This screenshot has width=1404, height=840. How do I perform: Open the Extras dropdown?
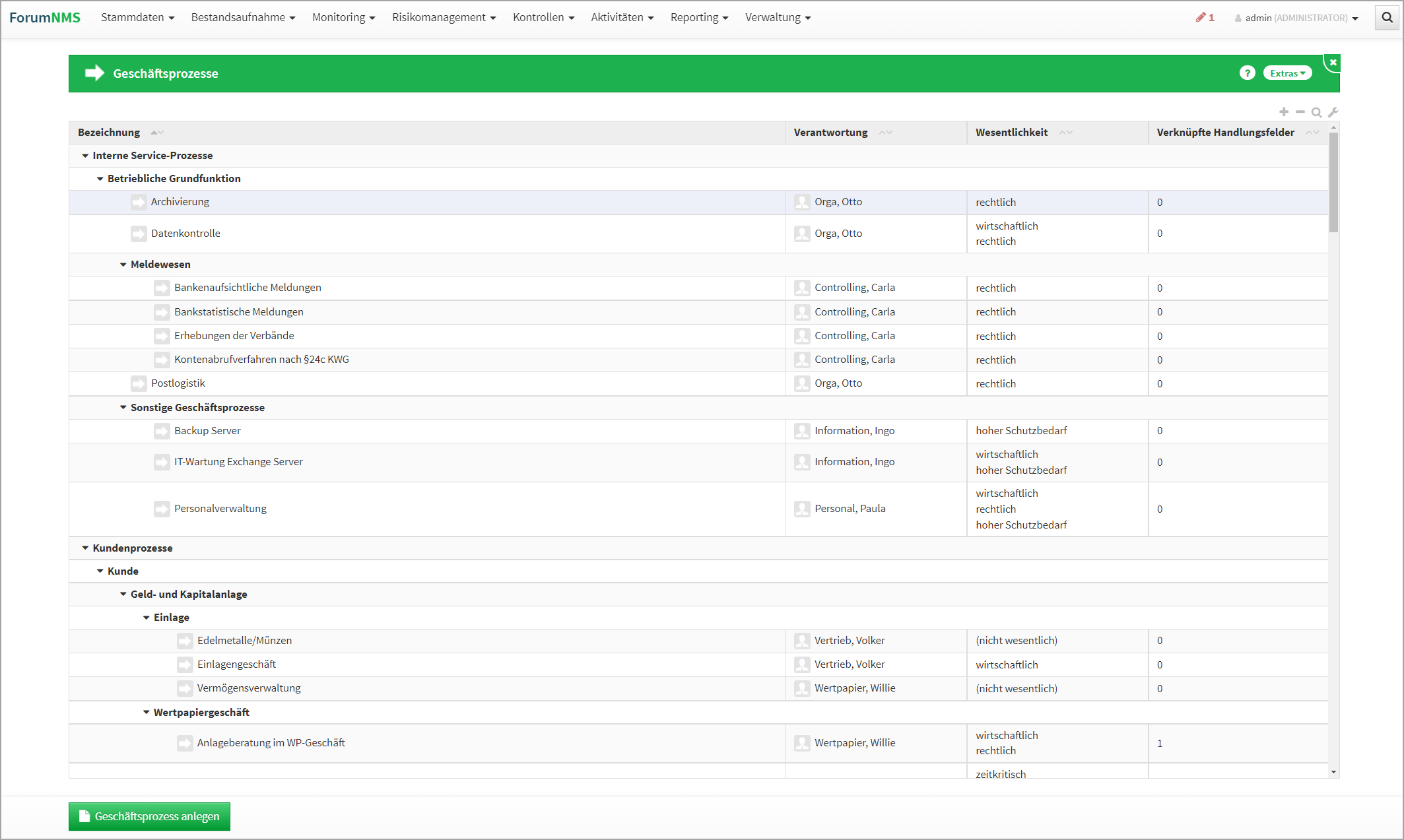point(1287,73)
